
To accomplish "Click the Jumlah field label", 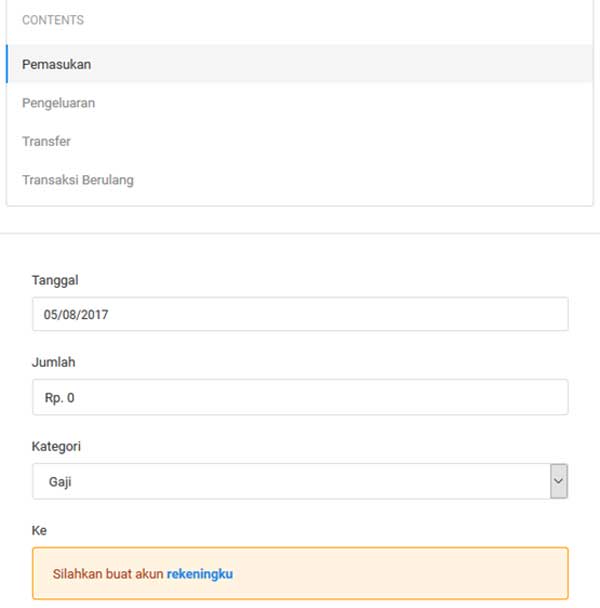I will (54, 363).
